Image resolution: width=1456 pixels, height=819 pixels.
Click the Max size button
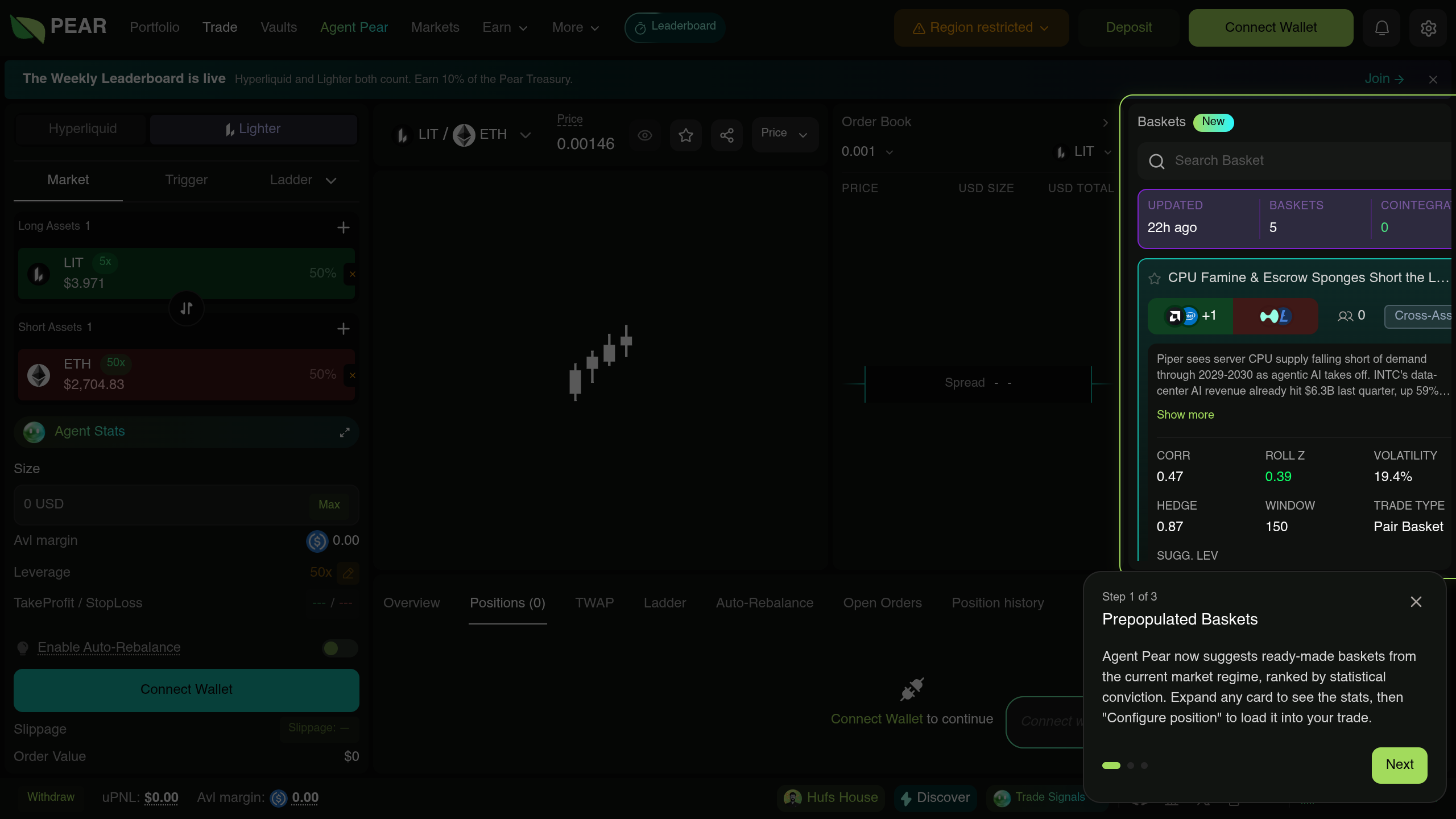click(x=329, y=505)
